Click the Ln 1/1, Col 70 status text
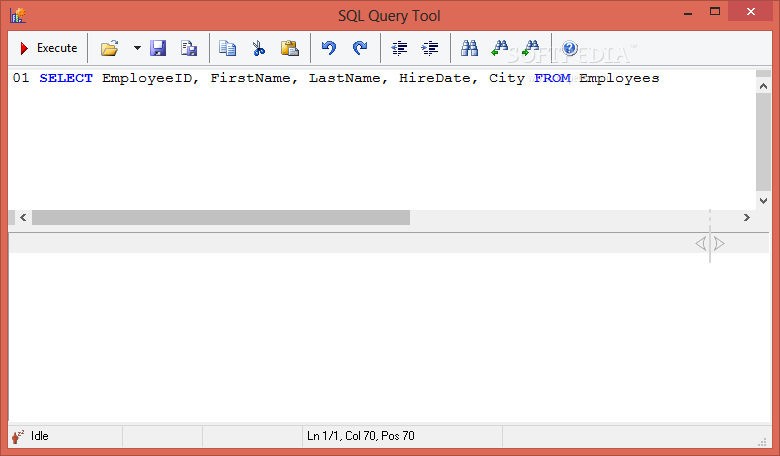780x456 pixels. coord(361,436)
